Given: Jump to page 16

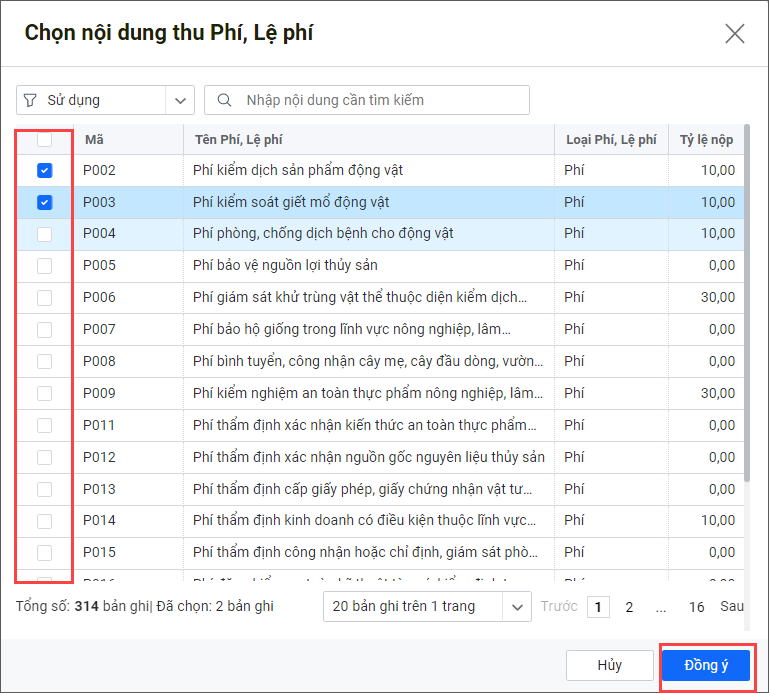Looking at the screenshot, I should (697, 607).
